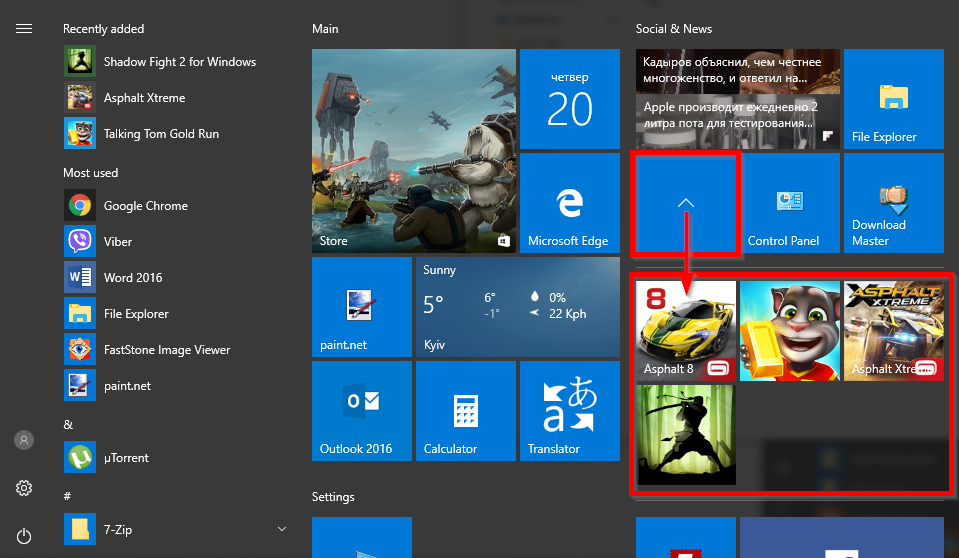Open the Kyiv weather tile

click(x=516, y=307)
